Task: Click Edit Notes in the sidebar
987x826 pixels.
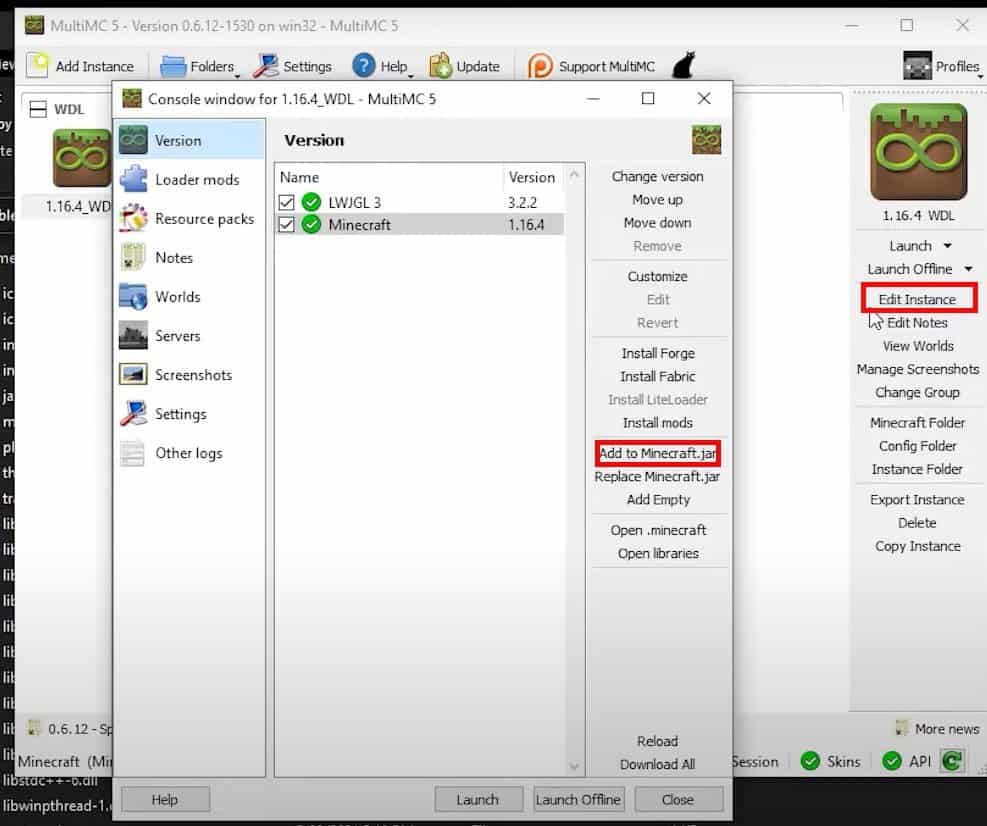Action: pyautogui.click(x=917, y=322)
